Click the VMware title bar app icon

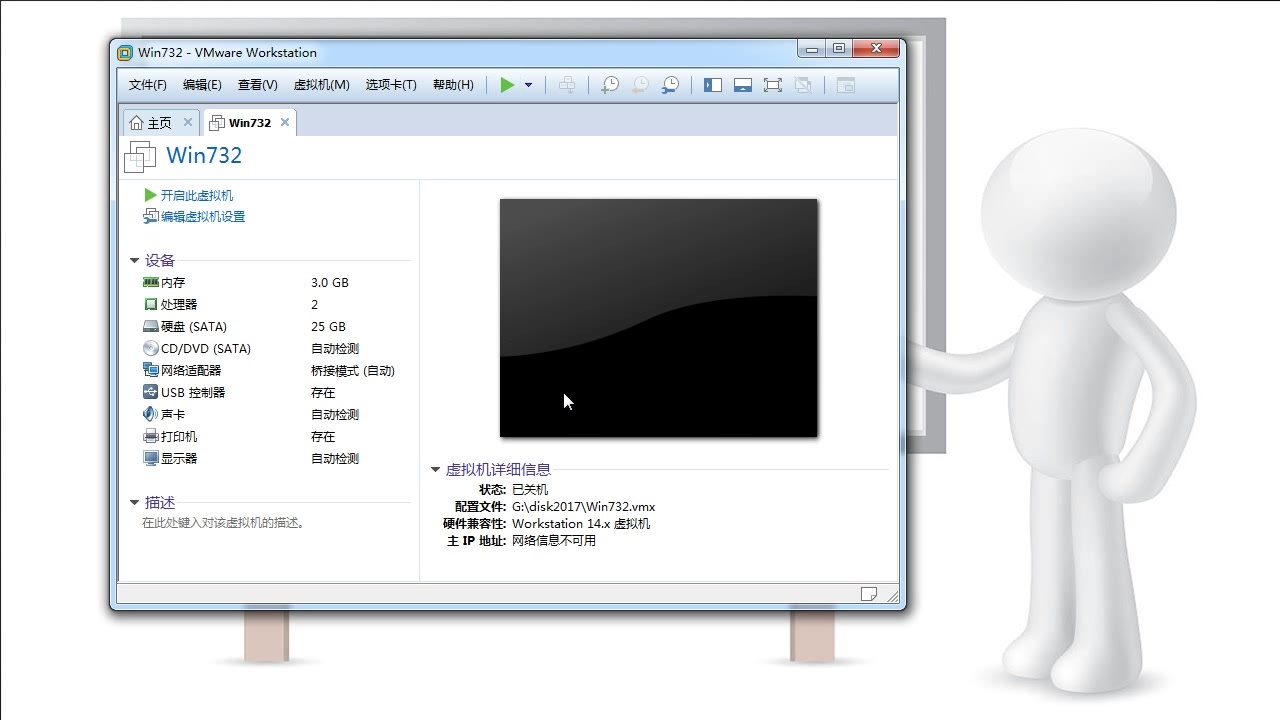125,53
